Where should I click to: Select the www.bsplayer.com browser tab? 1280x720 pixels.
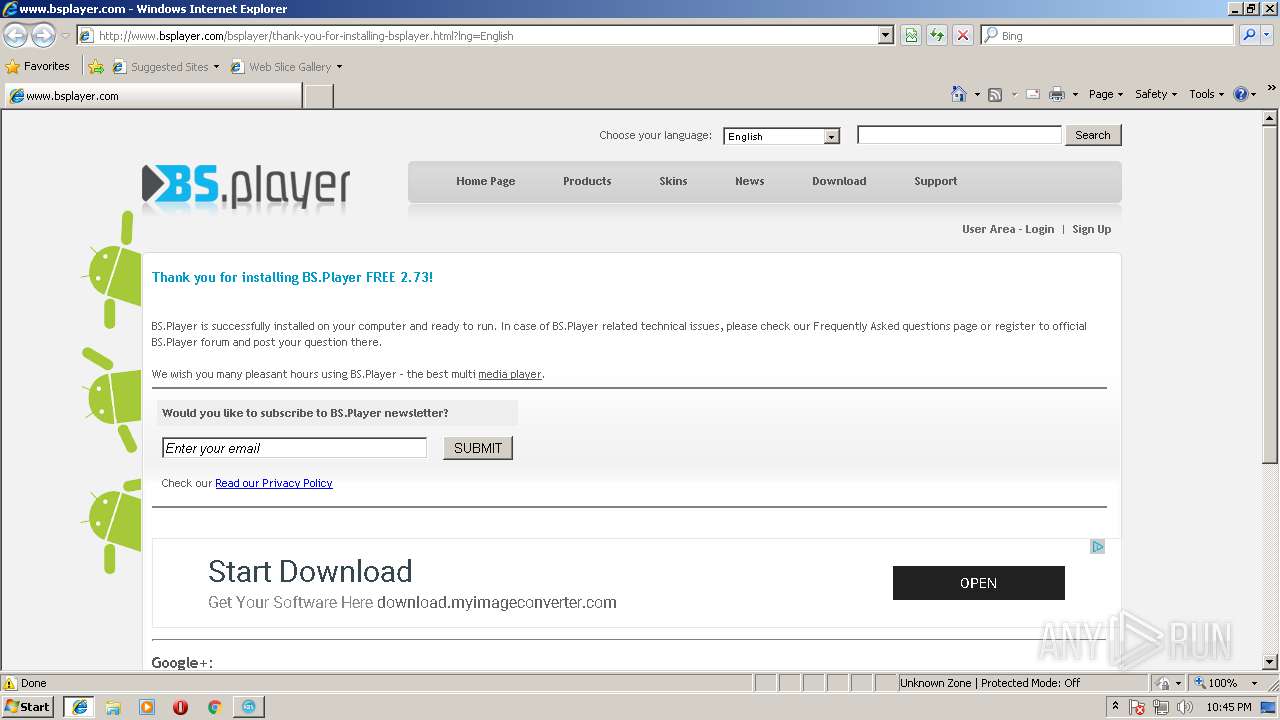(x=153, y=96)
